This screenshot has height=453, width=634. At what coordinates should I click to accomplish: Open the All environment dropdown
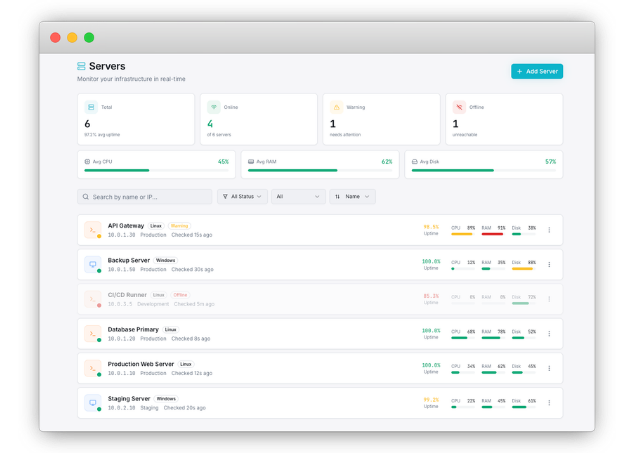298,197
